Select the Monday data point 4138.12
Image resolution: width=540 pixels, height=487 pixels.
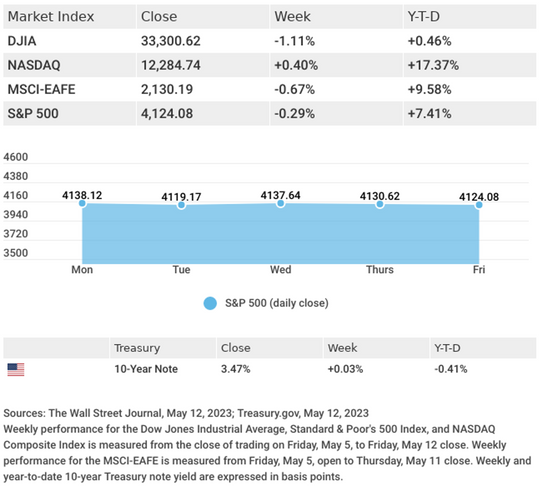[x=82, y=203]
